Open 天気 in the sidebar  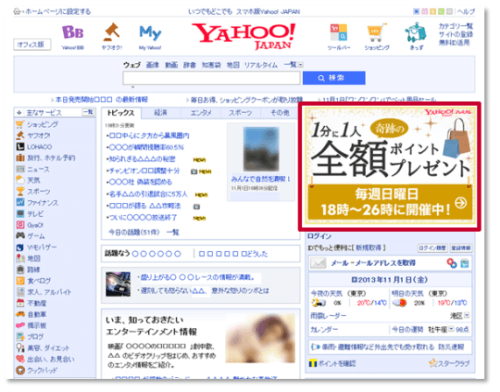[34, 180]
